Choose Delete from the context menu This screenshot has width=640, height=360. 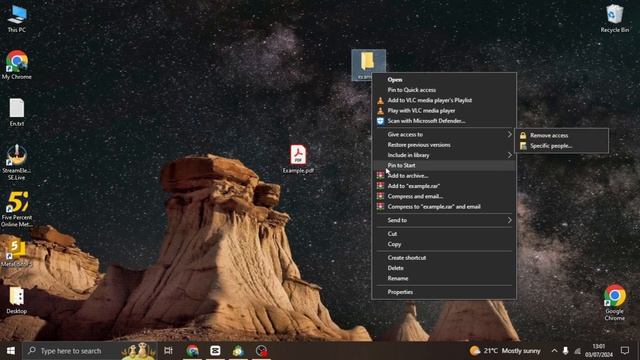444,268
